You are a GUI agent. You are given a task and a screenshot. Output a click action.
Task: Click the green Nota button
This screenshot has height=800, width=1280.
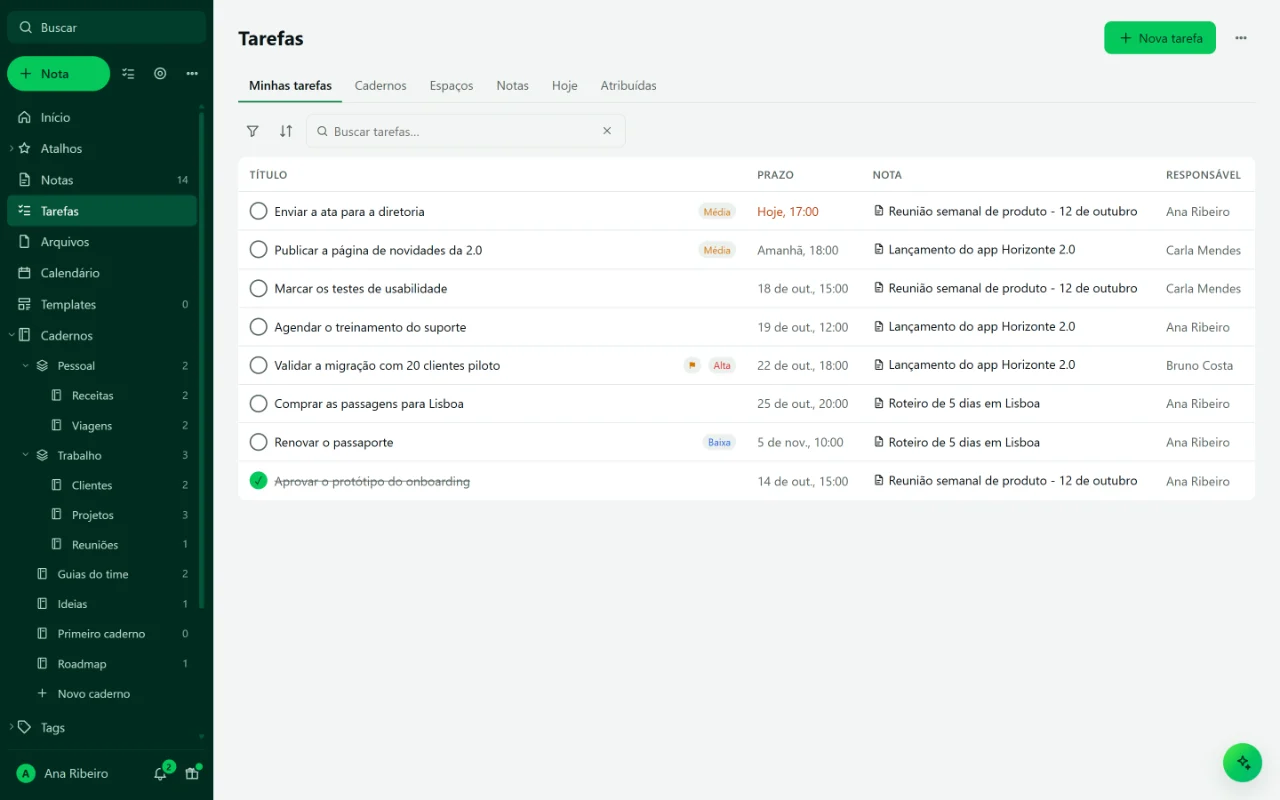click(x=58, y=74)
